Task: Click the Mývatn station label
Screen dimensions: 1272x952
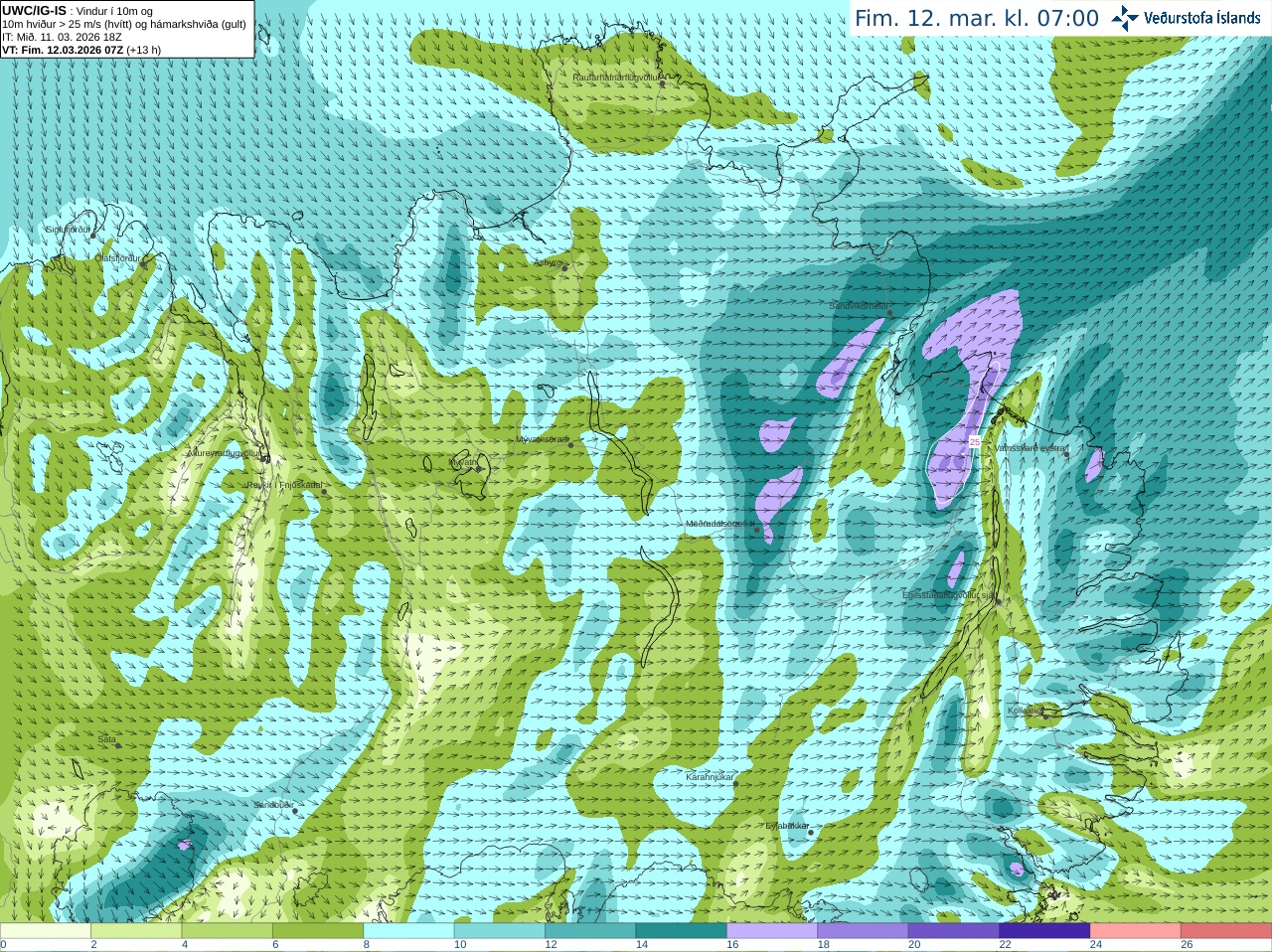Action: 462,462
